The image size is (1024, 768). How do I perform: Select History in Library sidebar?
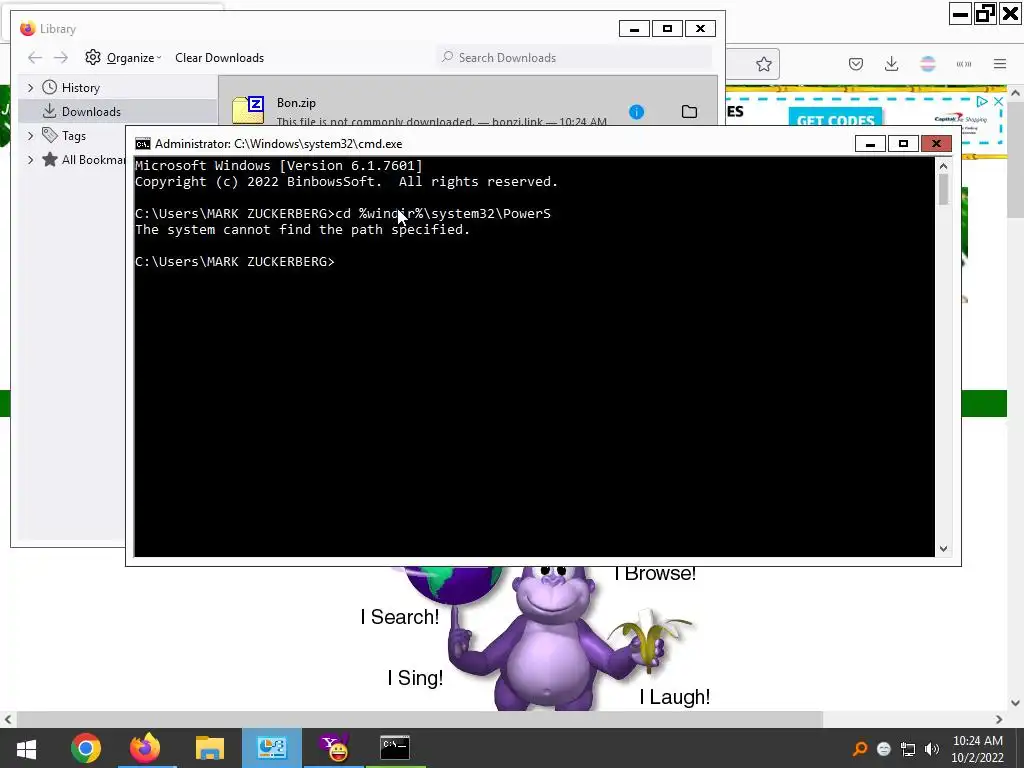coord(80,88)
